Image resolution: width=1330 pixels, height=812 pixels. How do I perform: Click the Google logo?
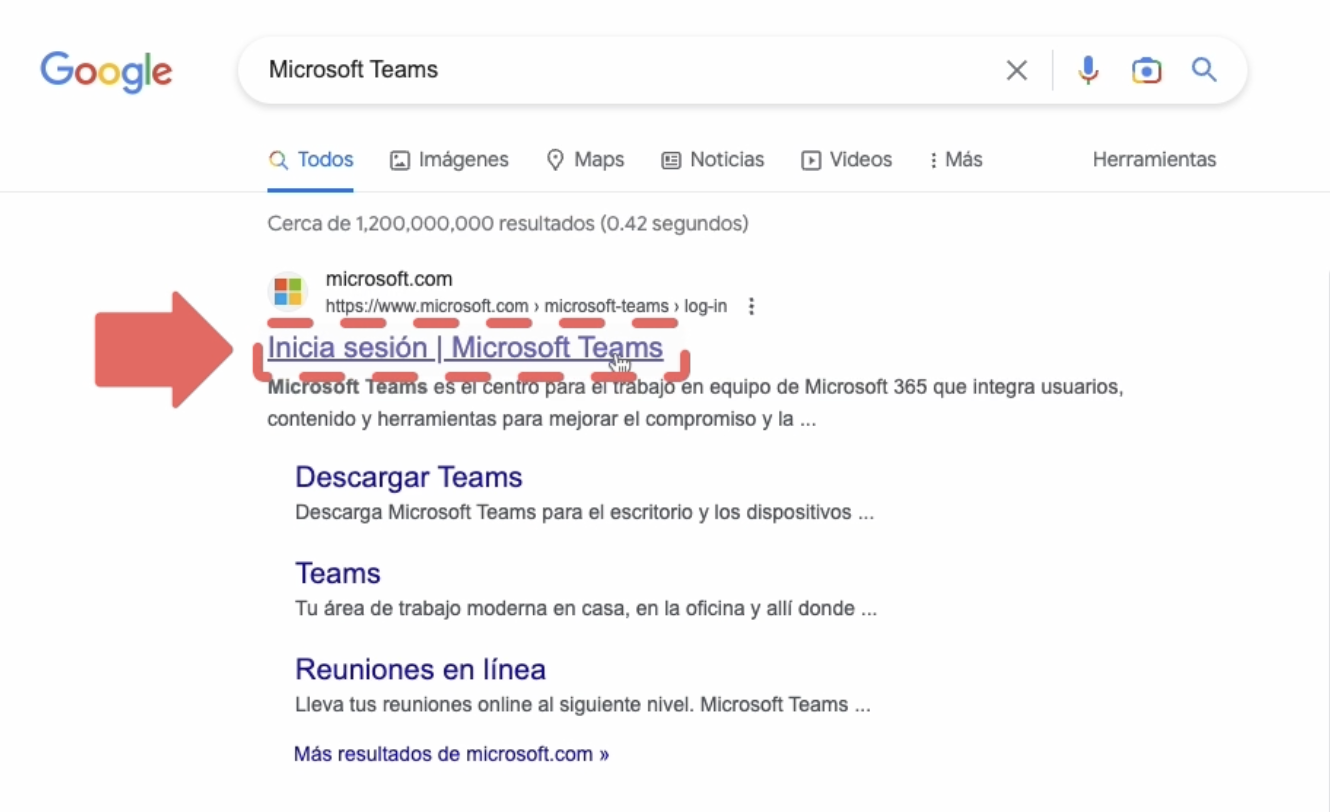pos(106,71)
